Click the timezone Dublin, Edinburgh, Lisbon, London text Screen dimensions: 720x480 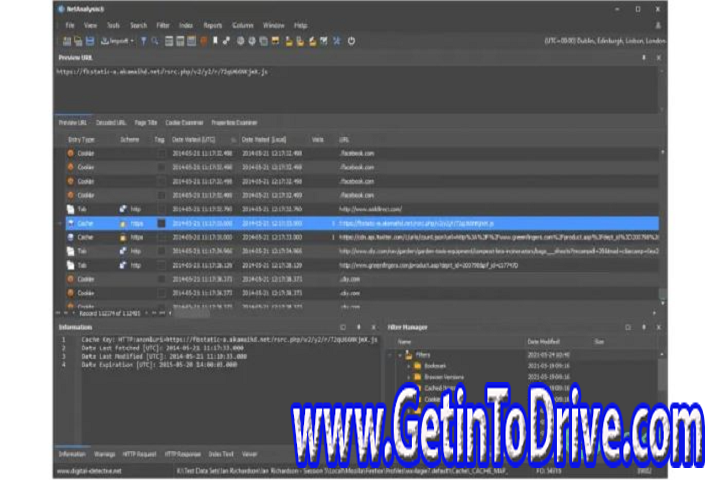pos(605,41)
